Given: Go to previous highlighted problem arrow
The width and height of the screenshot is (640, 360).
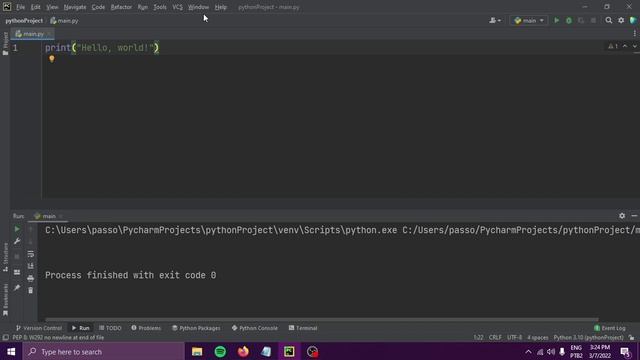Looking at the screenshot, I should point(625,46).
